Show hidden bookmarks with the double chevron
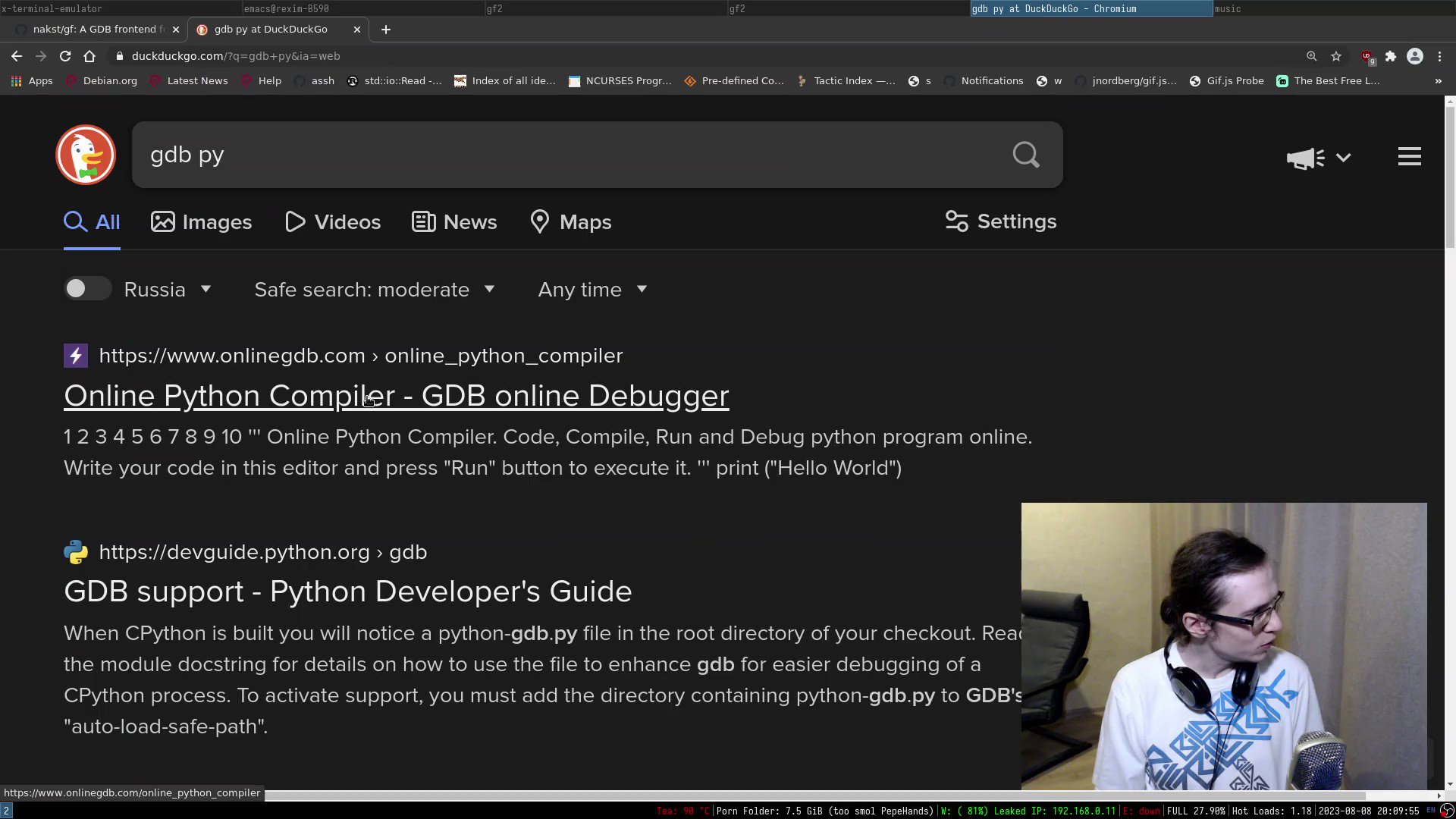 (x=1439, y=81)
